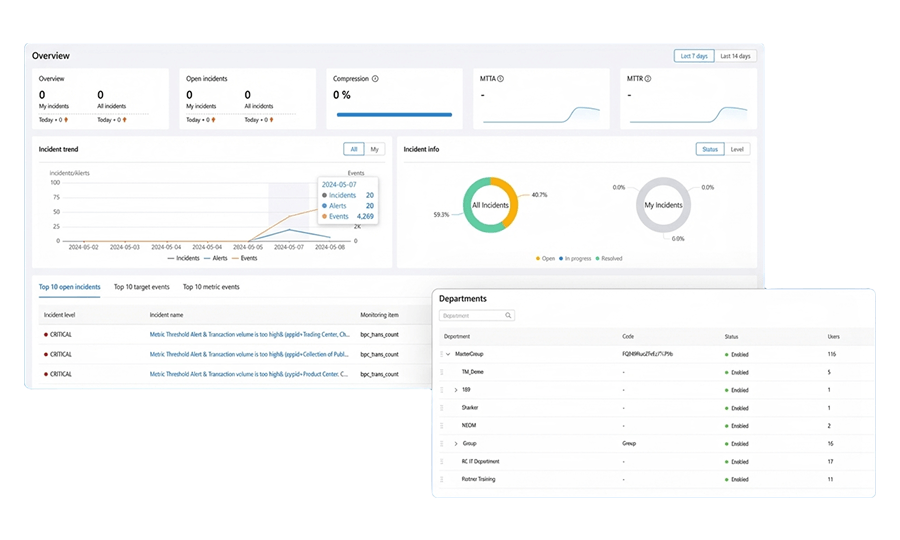Click the 189 row drag handle
Viewport: 900px width, 540px height.
441,390
